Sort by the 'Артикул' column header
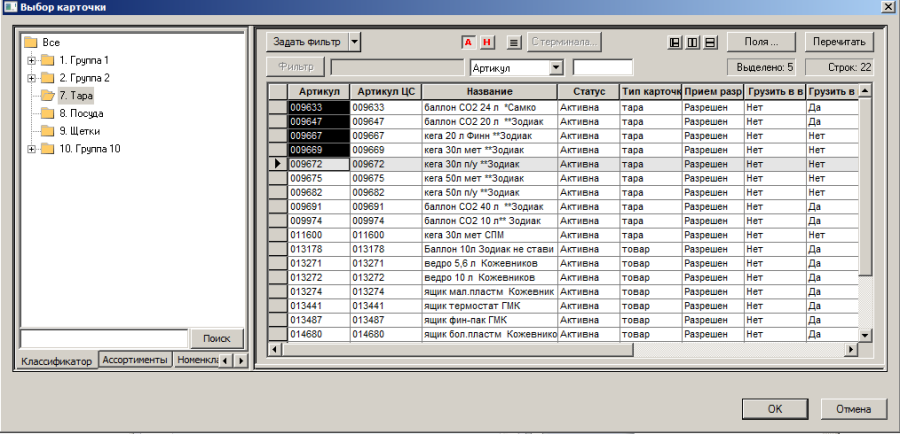 [319, 92]
